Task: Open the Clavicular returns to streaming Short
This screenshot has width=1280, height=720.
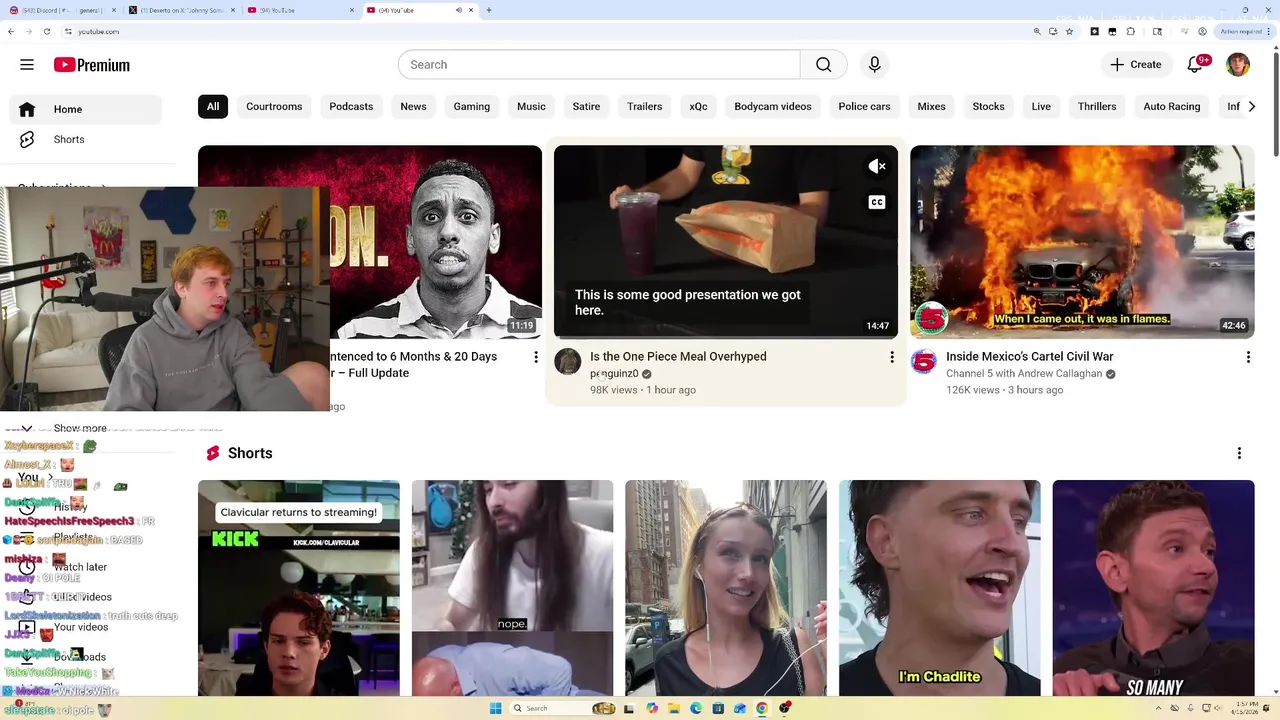Action: click(x=299, y=588)
